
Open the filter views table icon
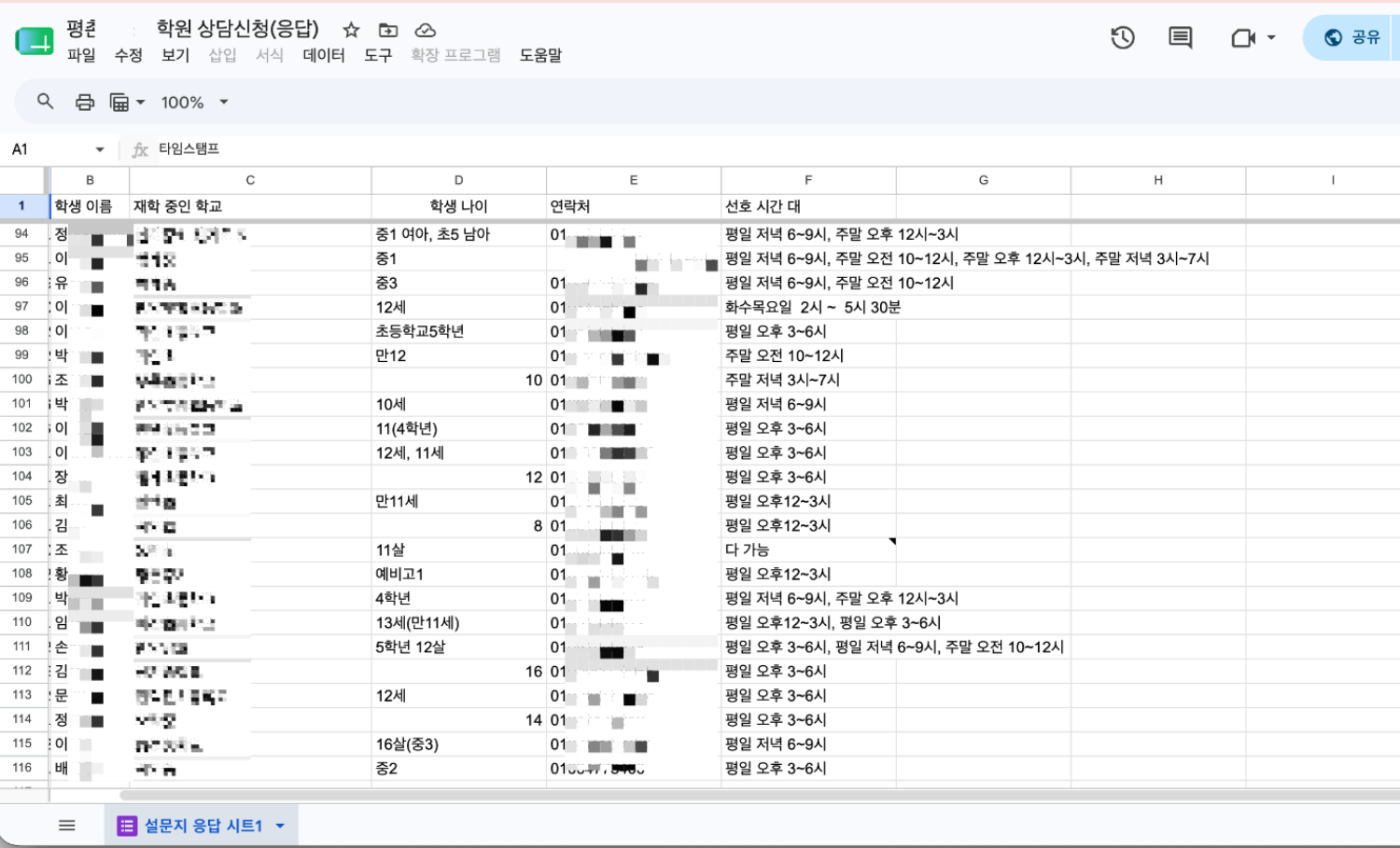coord(119,102)
